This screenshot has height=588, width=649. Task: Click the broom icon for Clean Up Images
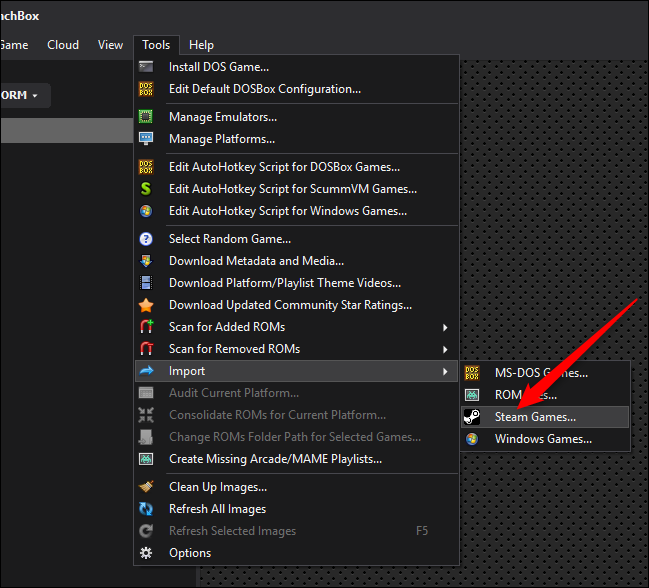[146, 487]
